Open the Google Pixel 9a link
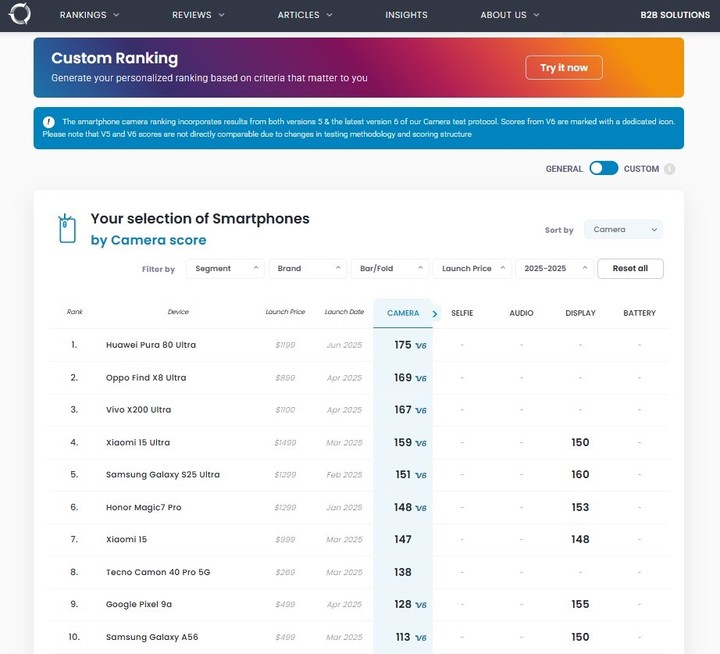The image size is (720, 654). click(139, 604)
